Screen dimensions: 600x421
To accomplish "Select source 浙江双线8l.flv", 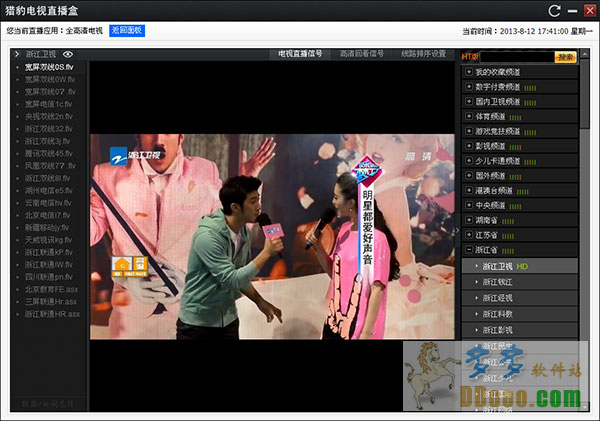I will (x=49, y=178).
